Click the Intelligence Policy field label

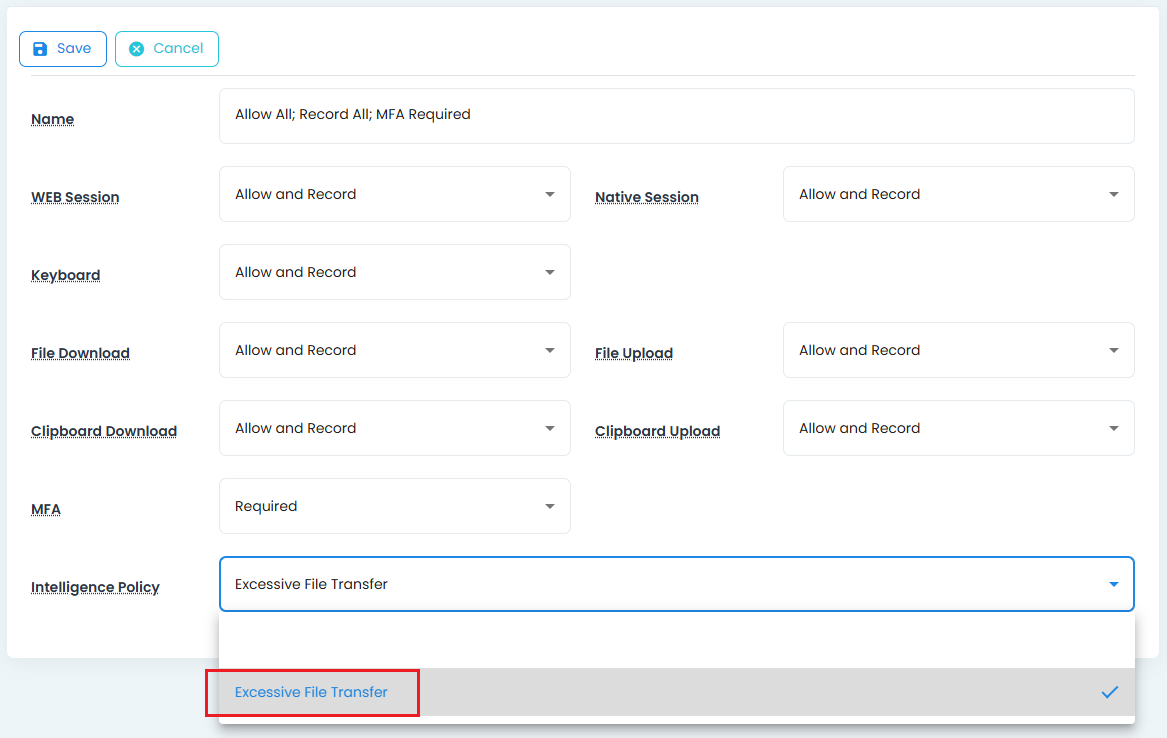click(x=95, y=587)
